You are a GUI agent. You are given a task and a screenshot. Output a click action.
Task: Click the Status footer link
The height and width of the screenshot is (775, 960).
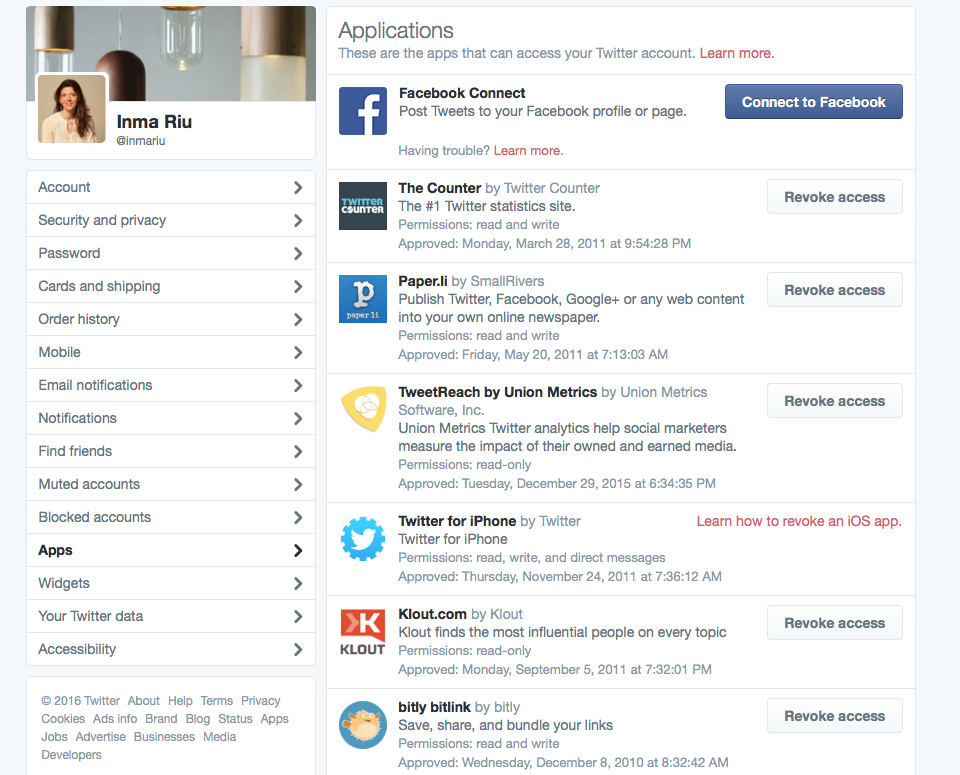(235, 719)
